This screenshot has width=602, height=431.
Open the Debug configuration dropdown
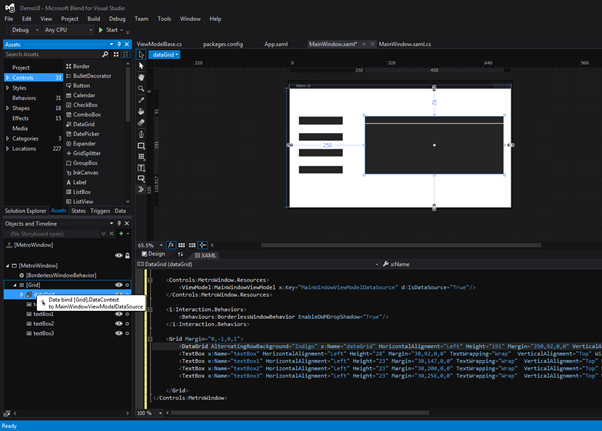(x=25, y=30)
